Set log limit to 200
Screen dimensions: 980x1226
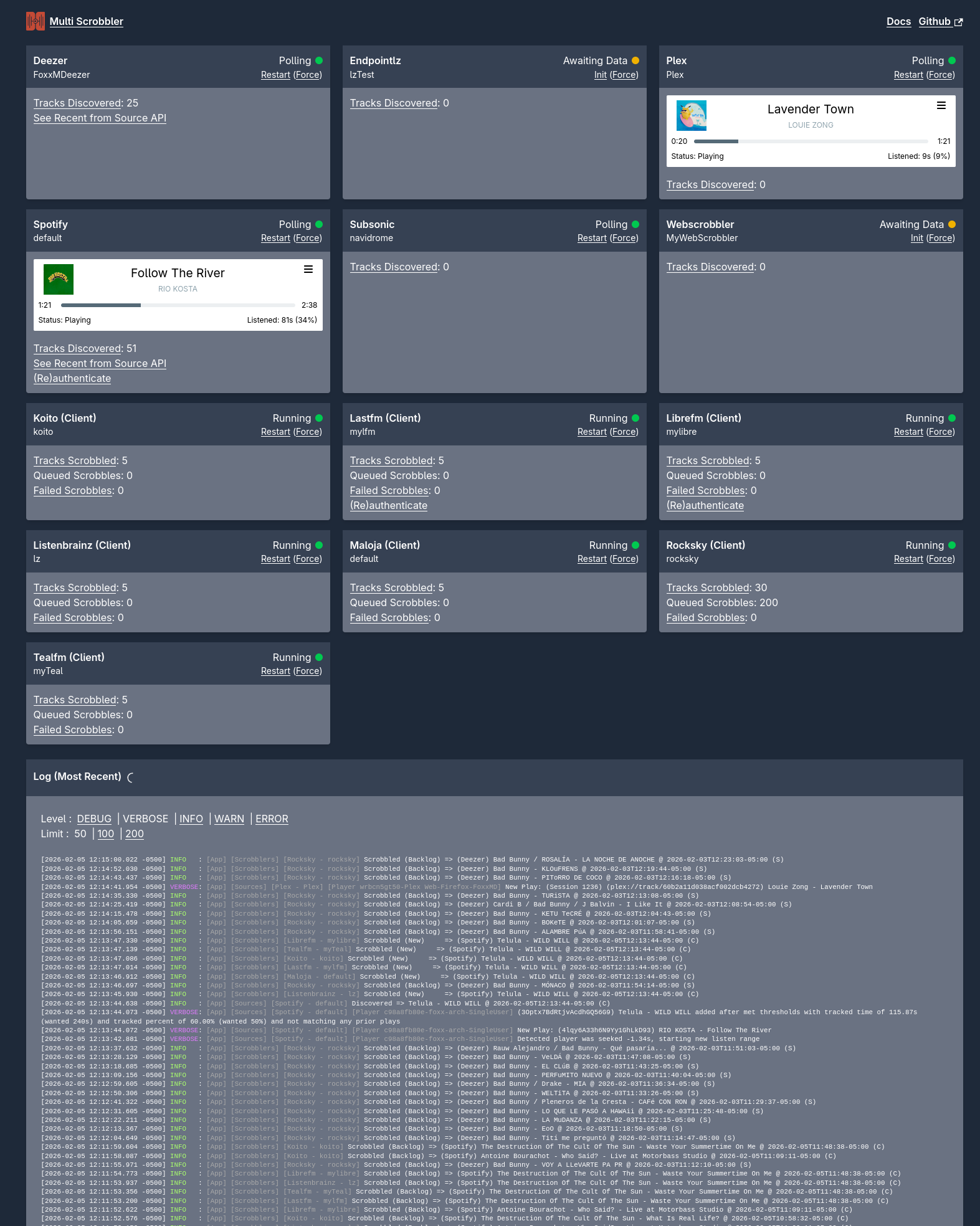point(135,834)
